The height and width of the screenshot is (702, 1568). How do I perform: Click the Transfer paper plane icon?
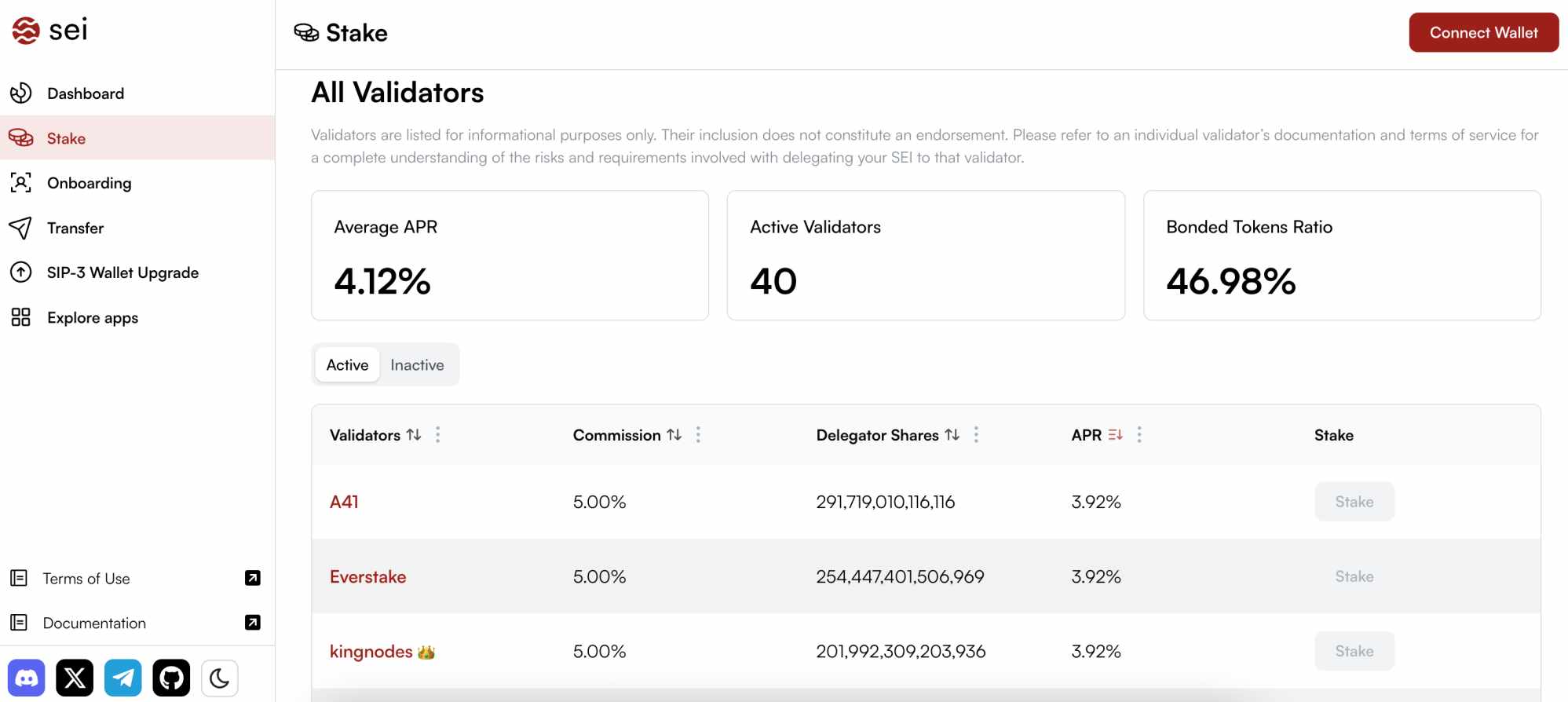(x=21, y=228)
